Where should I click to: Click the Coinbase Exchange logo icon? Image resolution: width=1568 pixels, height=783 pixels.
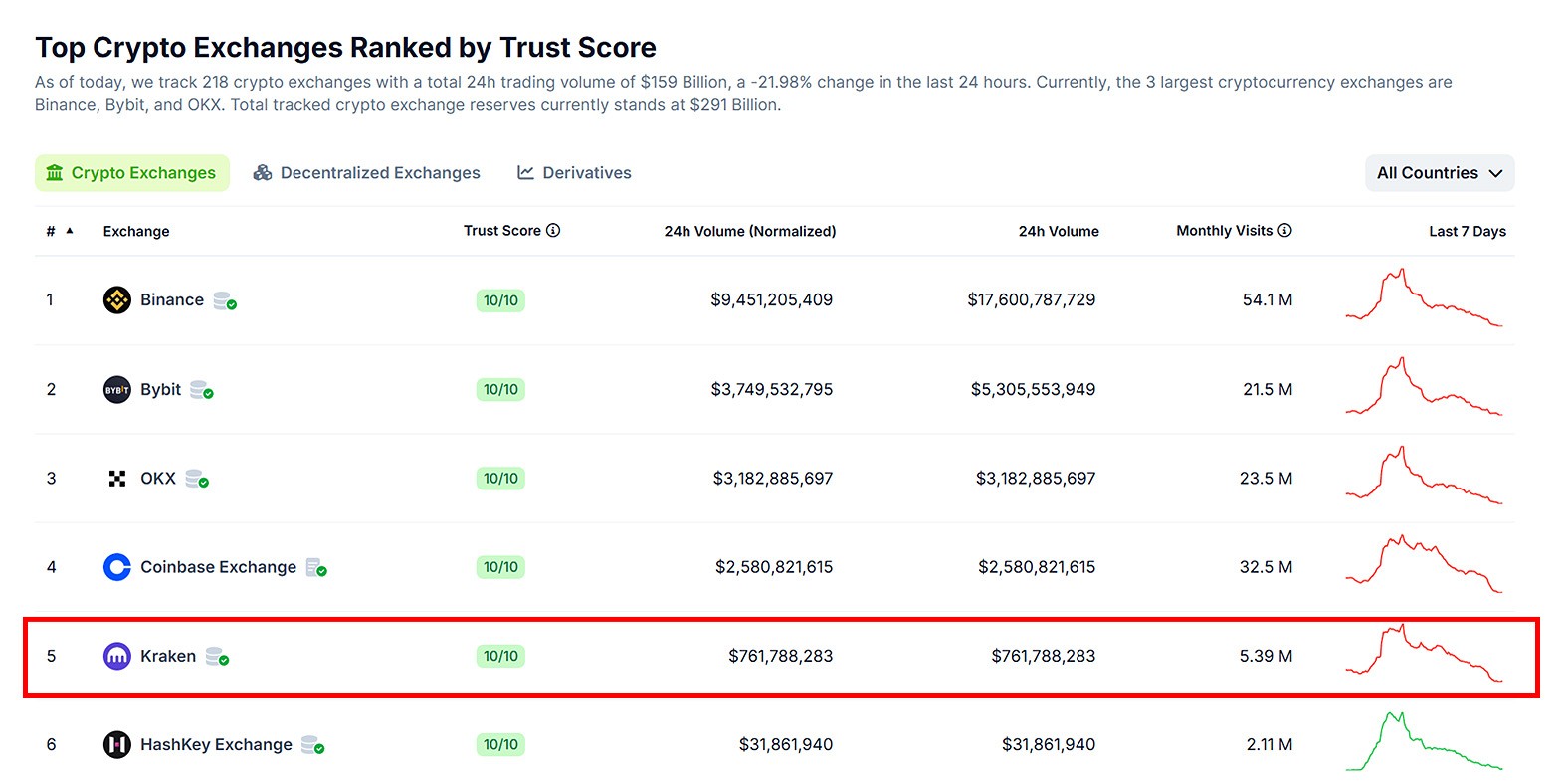[117, 567]
